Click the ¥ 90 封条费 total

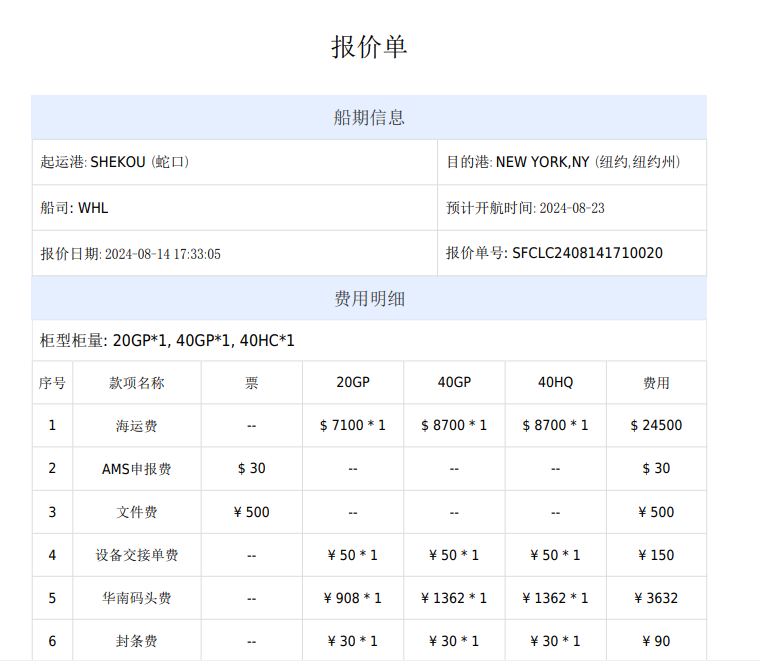click(656, 641)
